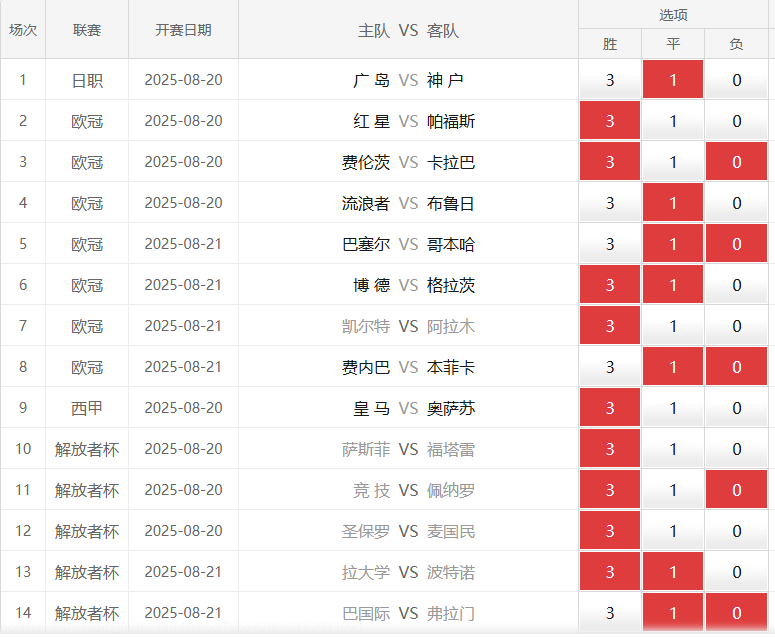Click 解放者杯 league cell in row 10
This screenshot has width=775, height=638.
(x=87, y=449)
